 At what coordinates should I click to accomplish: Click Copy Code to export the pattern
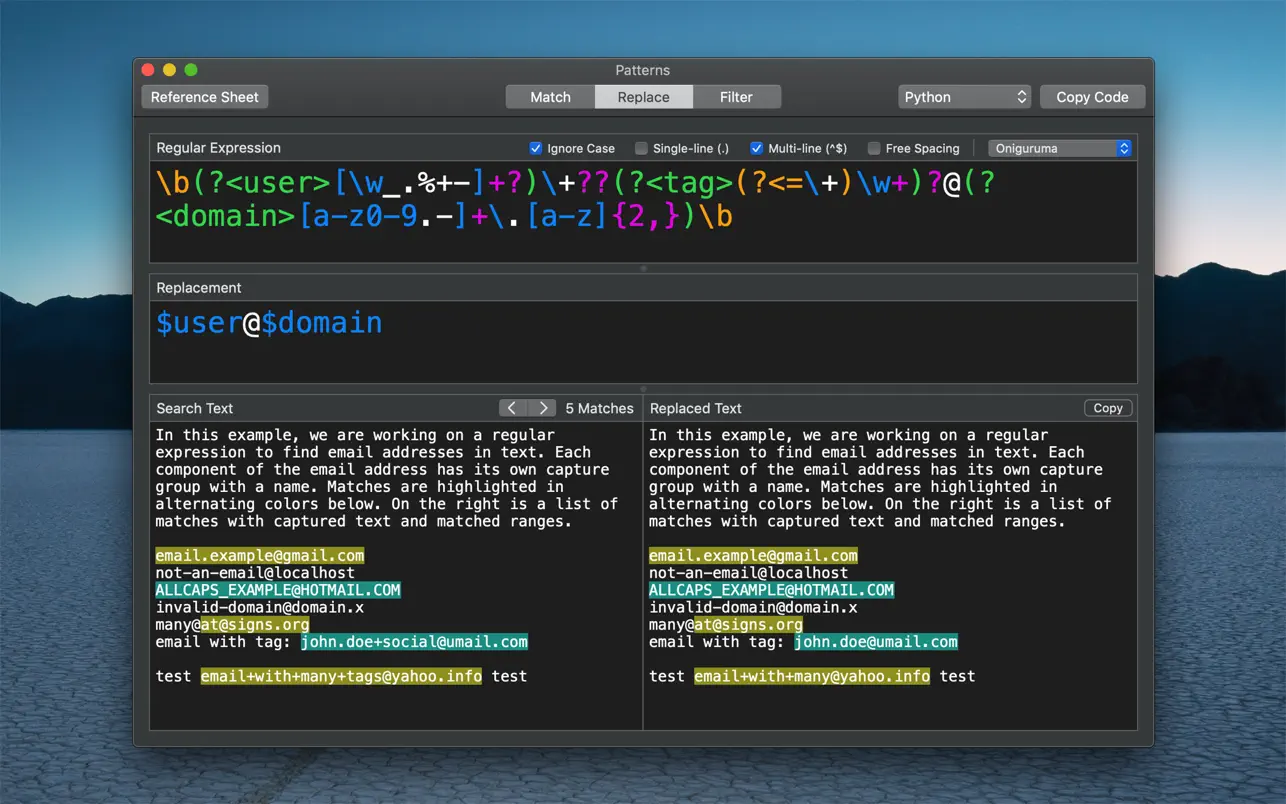click(x=1092, y=96)
